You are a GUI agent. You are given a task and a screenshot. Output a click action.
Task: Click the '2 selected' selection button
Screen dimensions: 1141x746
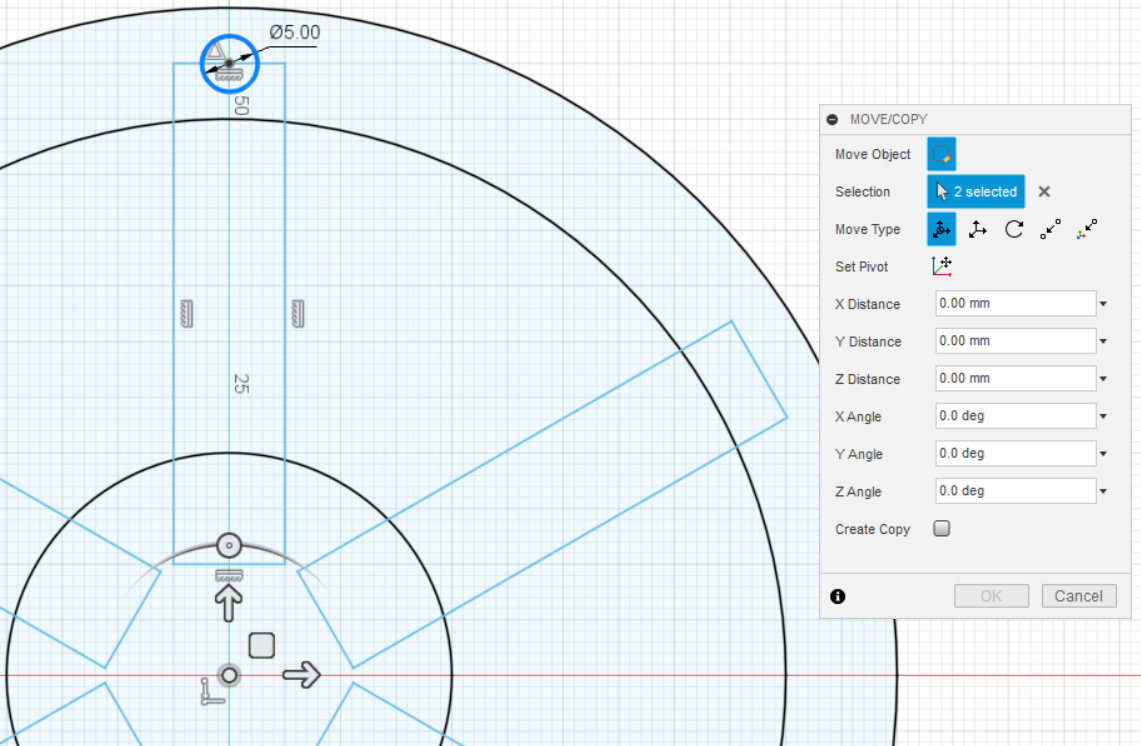click(x=976, y=191)
